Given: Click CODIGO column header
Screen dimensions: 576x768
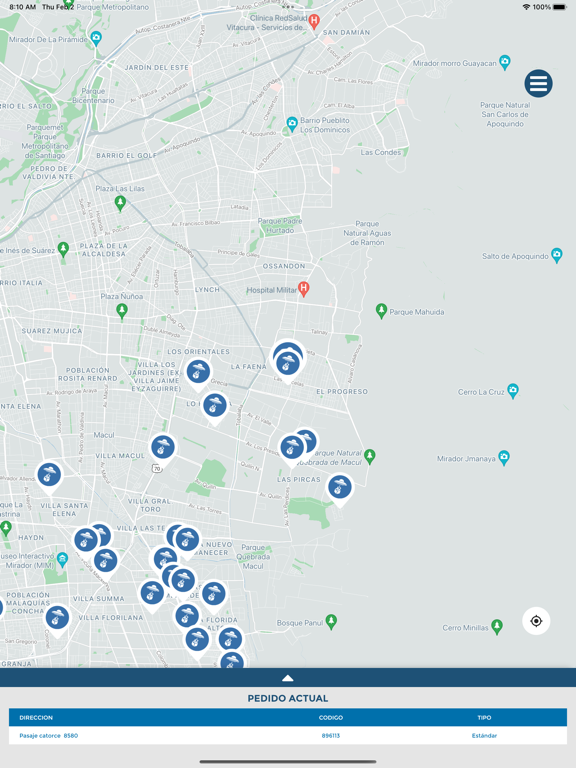Looking at the screenshot, I should click(331, 718).
